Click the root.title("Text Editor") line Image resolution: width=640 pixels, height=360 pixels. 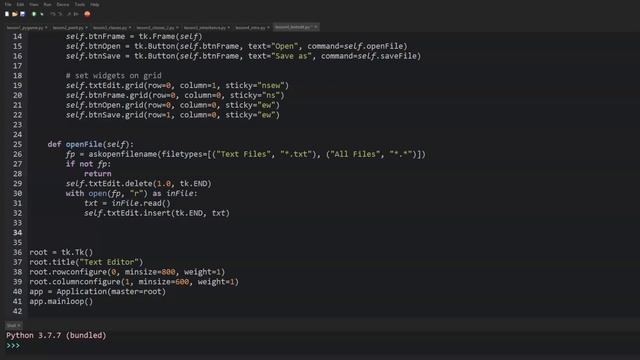pos(86,262)
